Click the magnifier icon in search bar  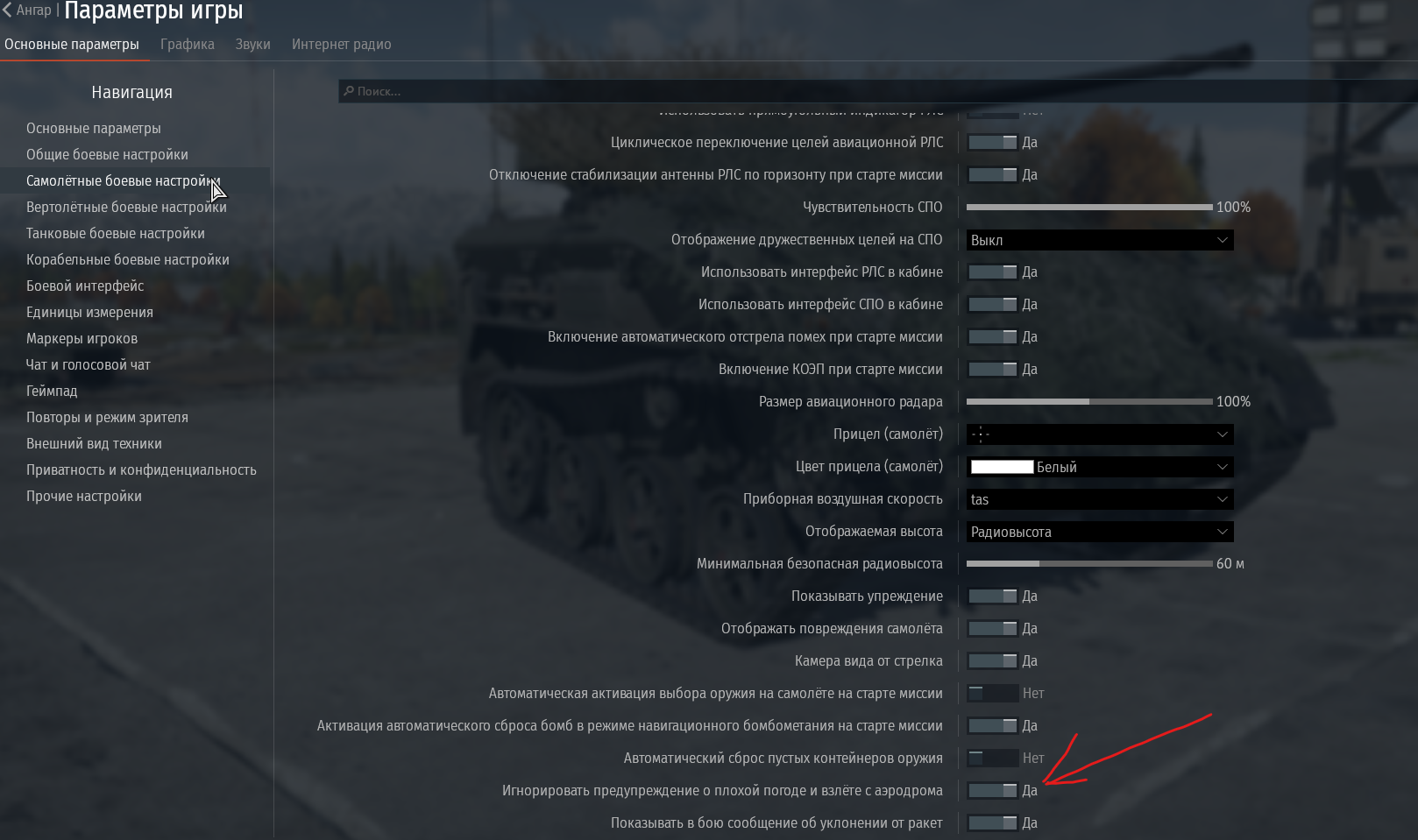349,91
